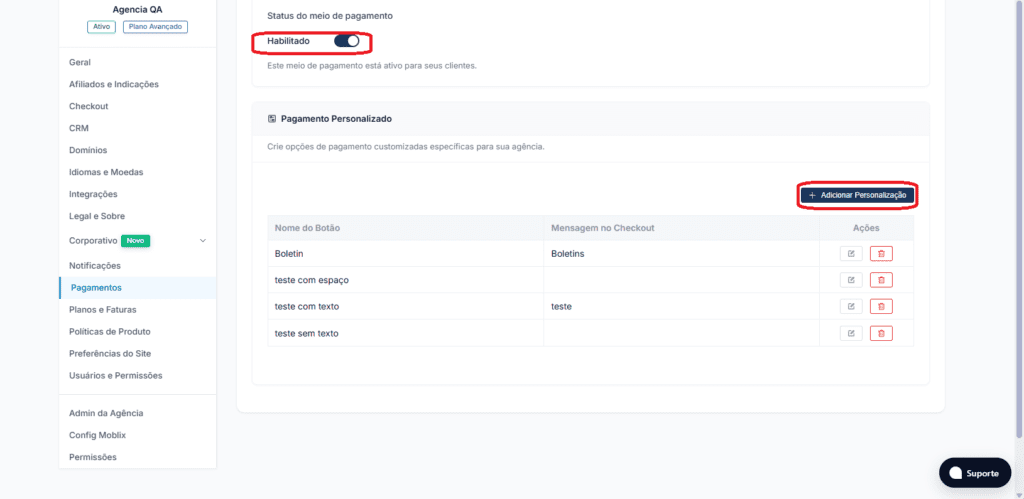
Task: Navigate to Config Moblix
Action: coord(97,435)
